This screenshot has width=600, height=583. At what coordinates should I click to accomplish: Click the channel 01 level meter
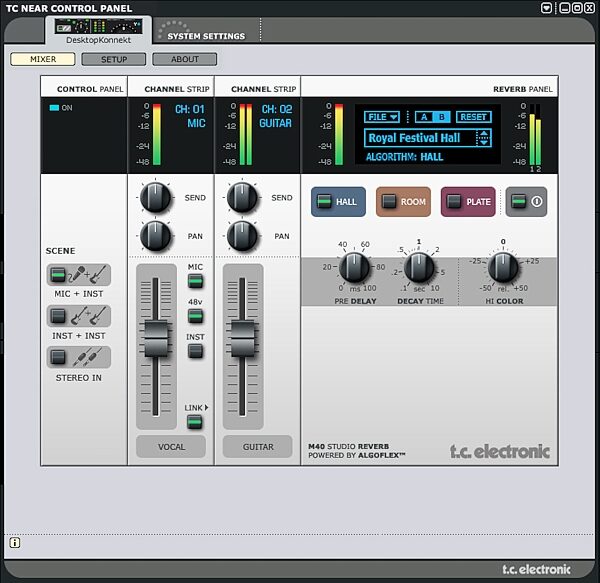[157, 134]
